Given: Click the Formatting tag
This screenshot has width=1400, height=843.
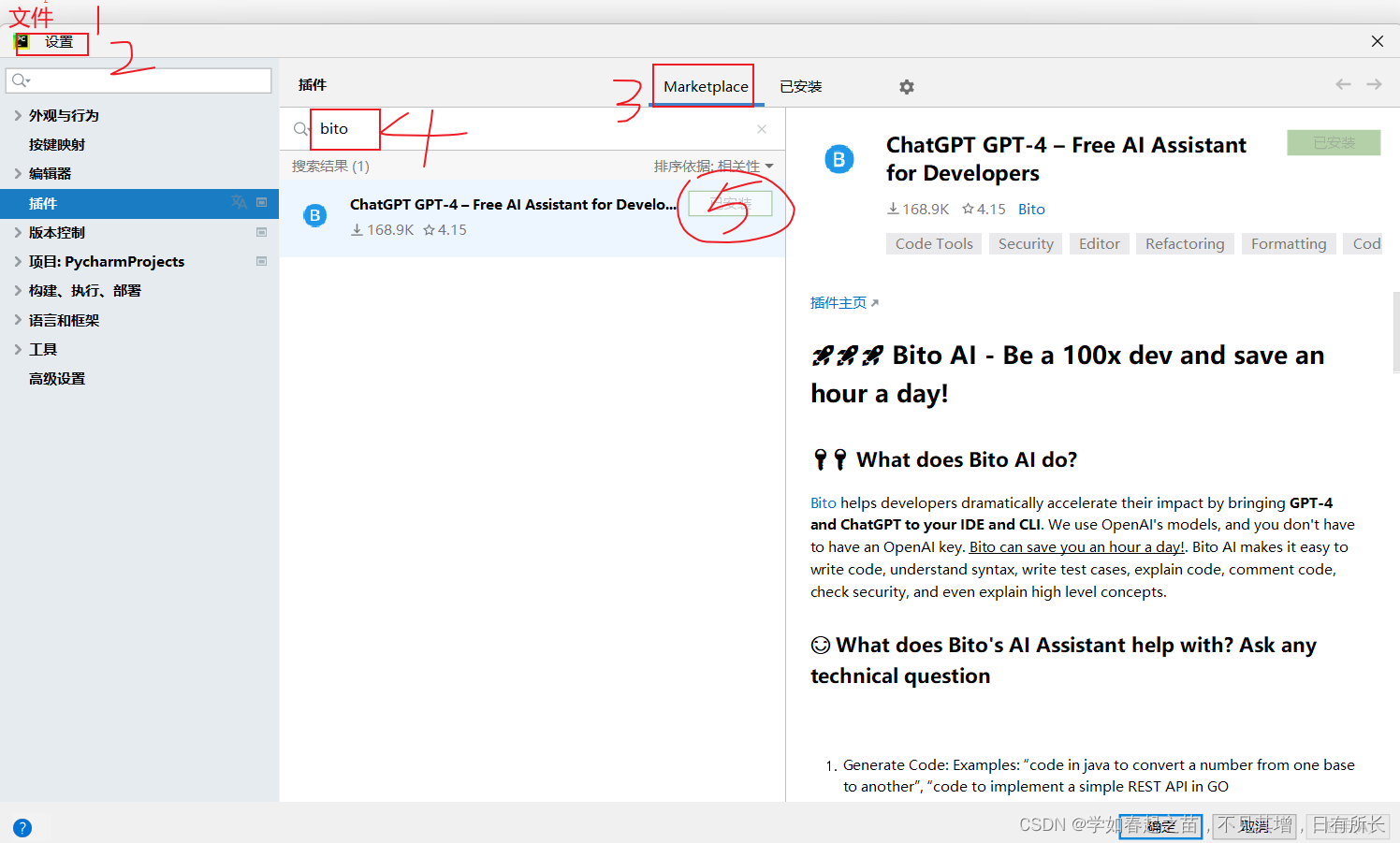Looking at the screenshot, I should (x=1289, y=243).
